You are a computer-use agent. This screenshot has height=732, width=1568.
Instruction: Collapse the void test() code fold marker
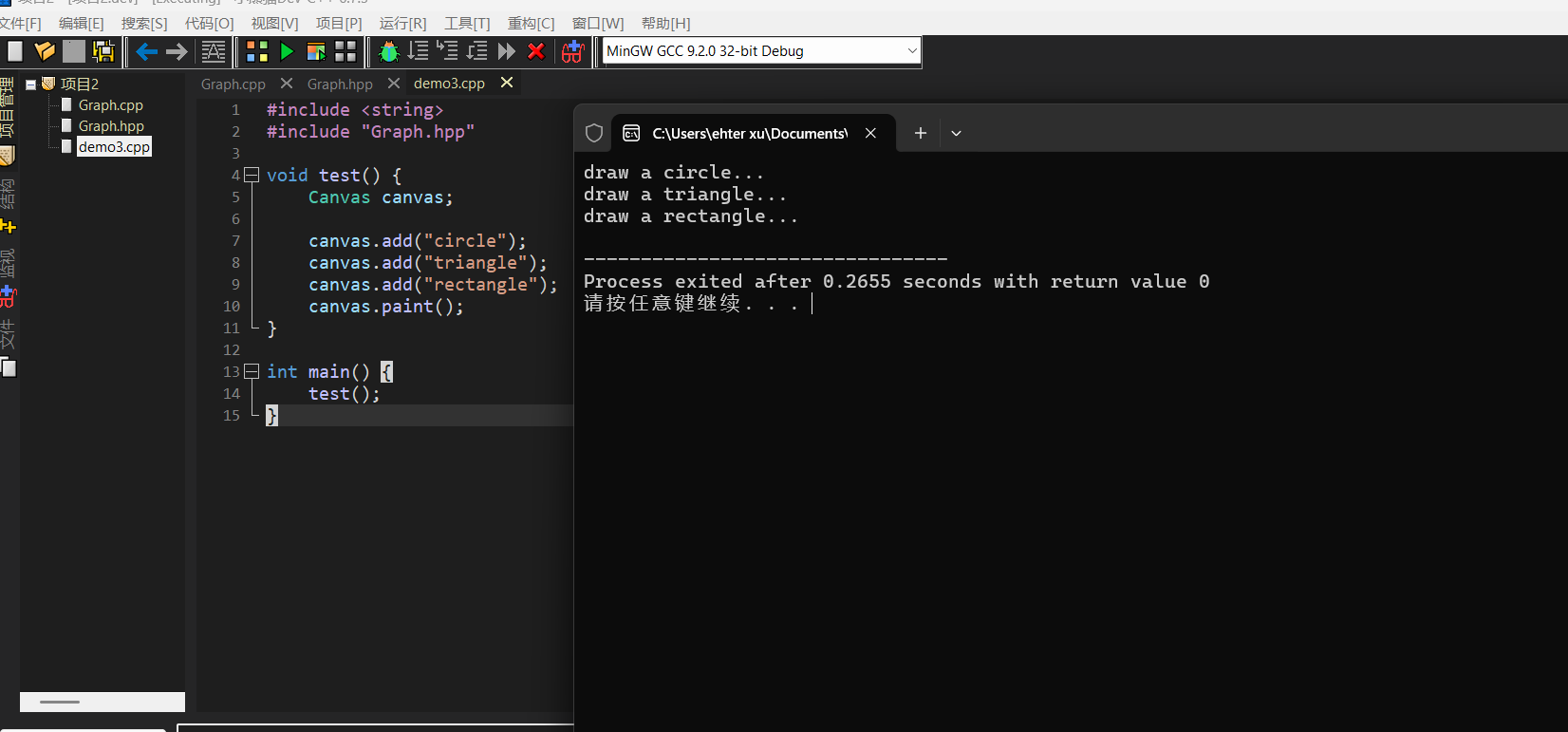click(x=252, y=175)
